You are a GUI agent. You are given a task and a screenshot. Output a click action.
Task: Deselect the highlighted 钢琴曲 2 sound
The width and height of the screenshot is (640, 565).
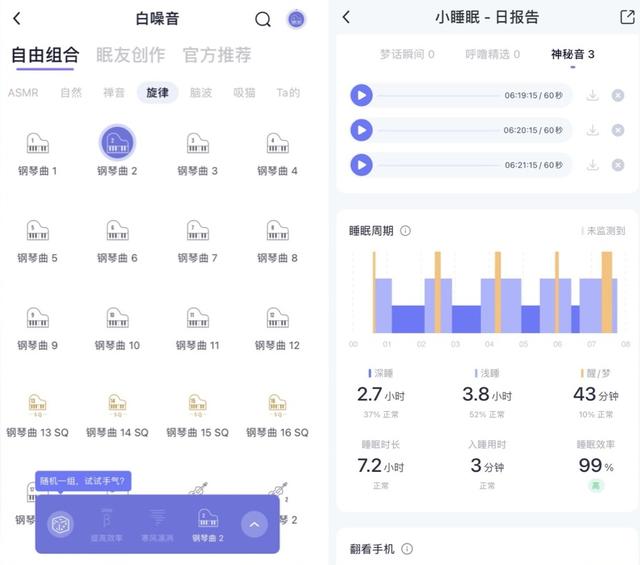coord(118,144)
